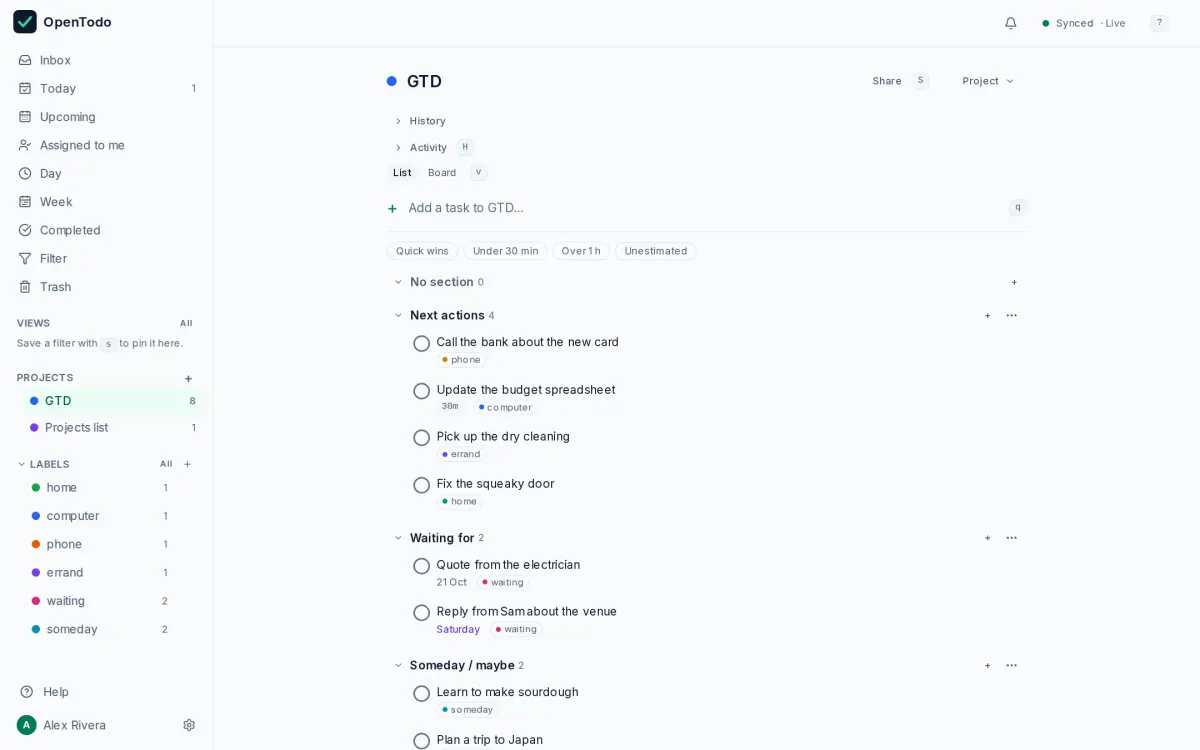Check off Learn to make sourdough
The width and height of the screenshot is (1200, 750).
pos(422,694)
